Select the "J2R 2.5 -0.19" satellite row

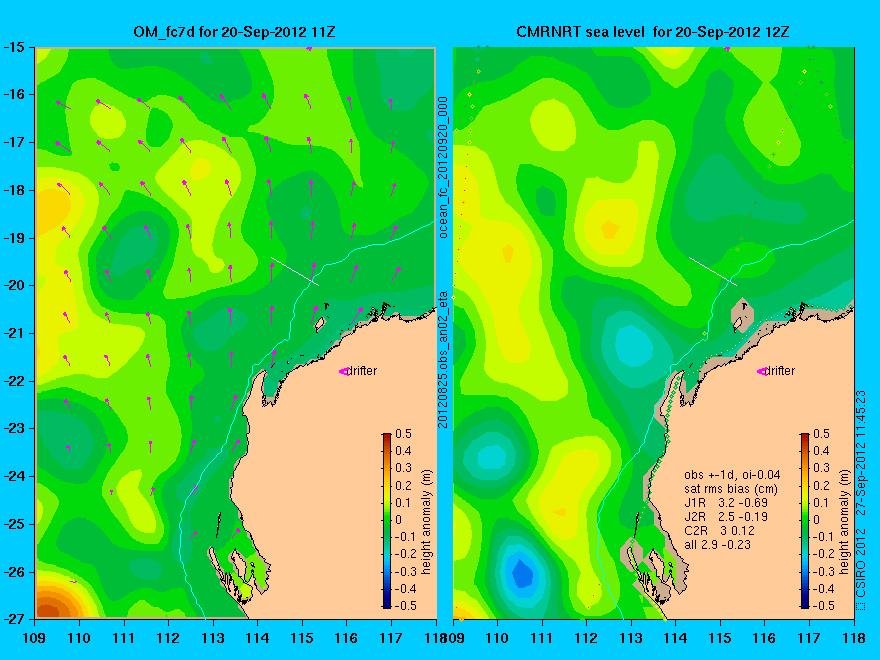tap(726, 517)
